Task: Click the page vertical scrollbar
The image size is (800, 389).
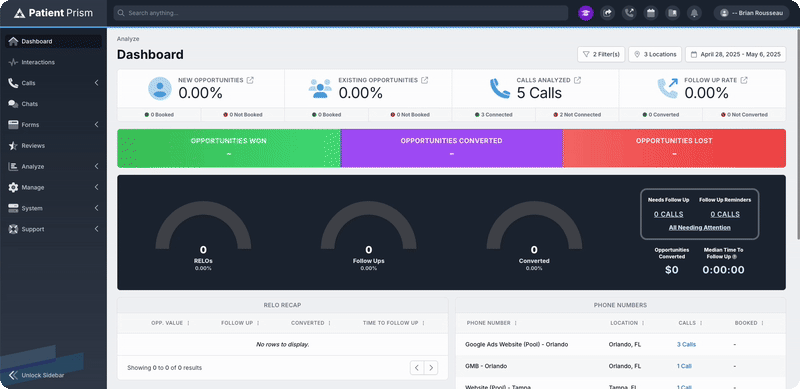Action: (797, 133)
